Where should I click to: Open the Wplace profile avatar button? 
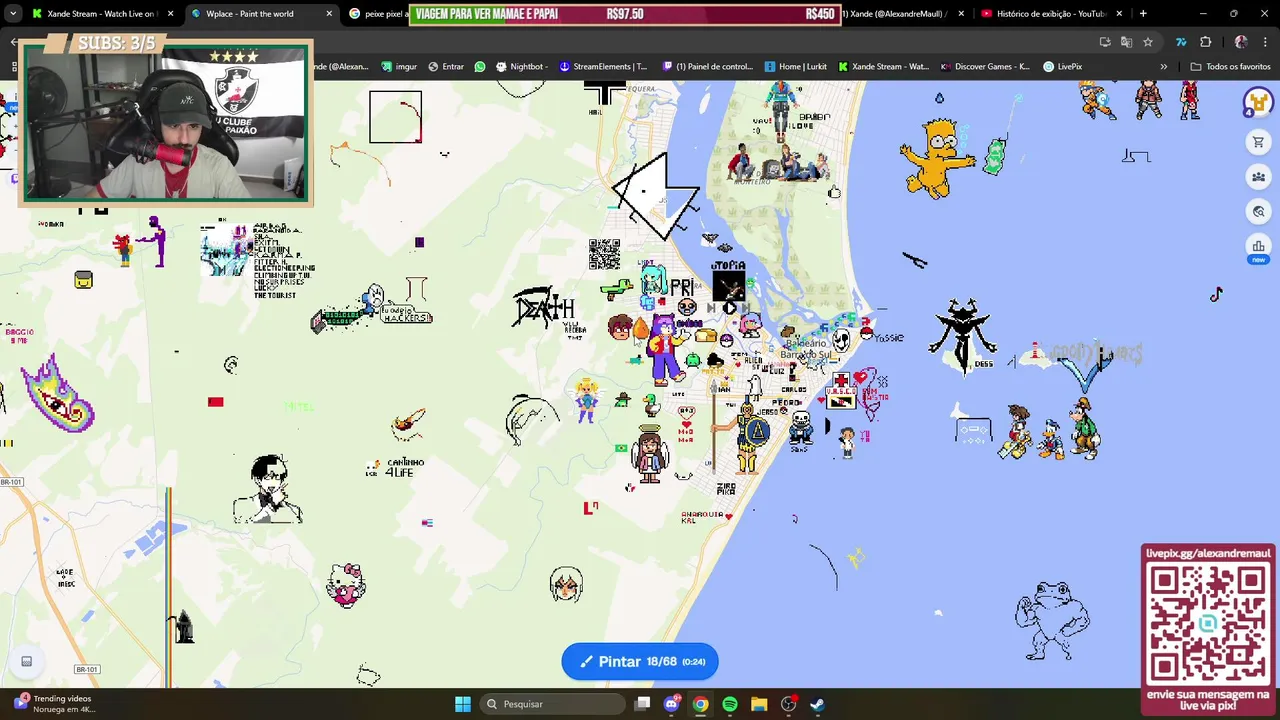click(1258, 102)
